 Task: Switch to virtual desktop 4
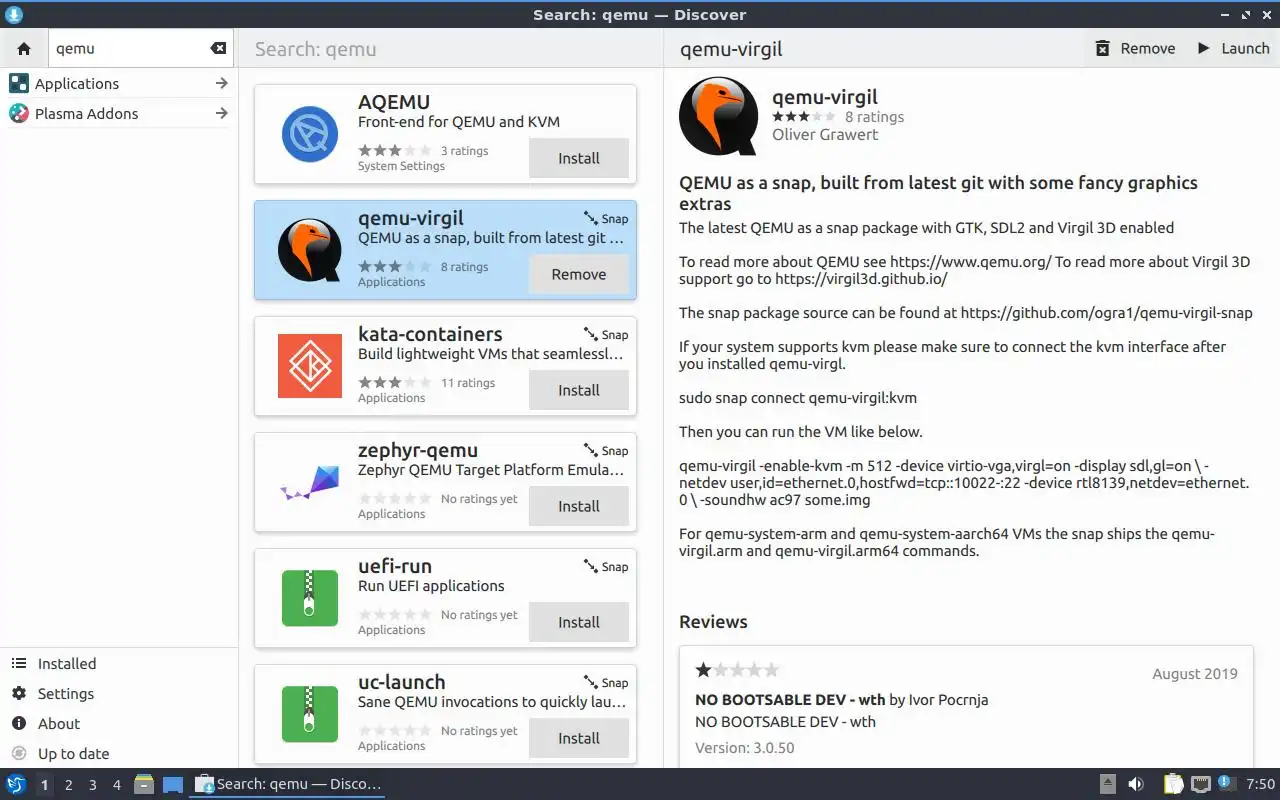pyautogui.click(x=116, y=784)
